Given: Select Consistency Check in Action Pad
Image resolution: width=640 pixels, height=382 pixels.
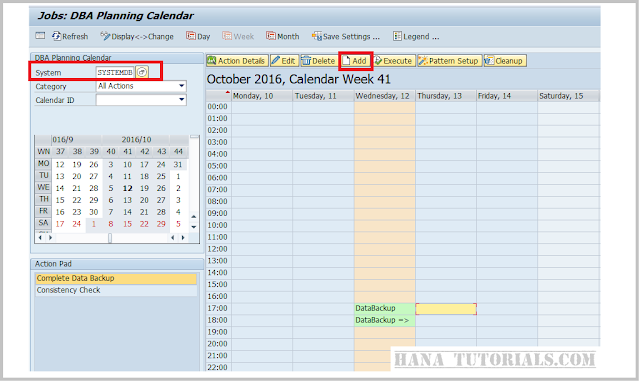Looking at the screenshot, I should 116,290.
